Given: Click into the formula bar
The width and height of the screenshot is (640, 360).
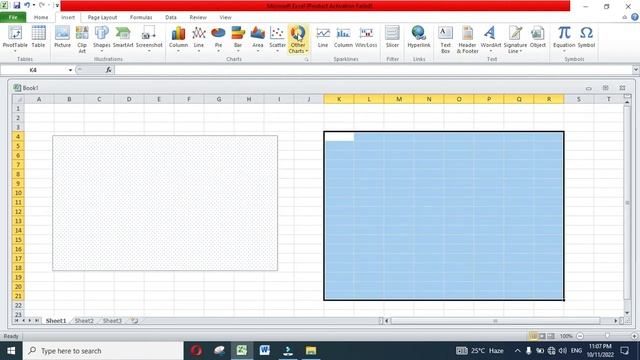Looking at the screenshot, I should pyautogui.click(x=373, y=70).
